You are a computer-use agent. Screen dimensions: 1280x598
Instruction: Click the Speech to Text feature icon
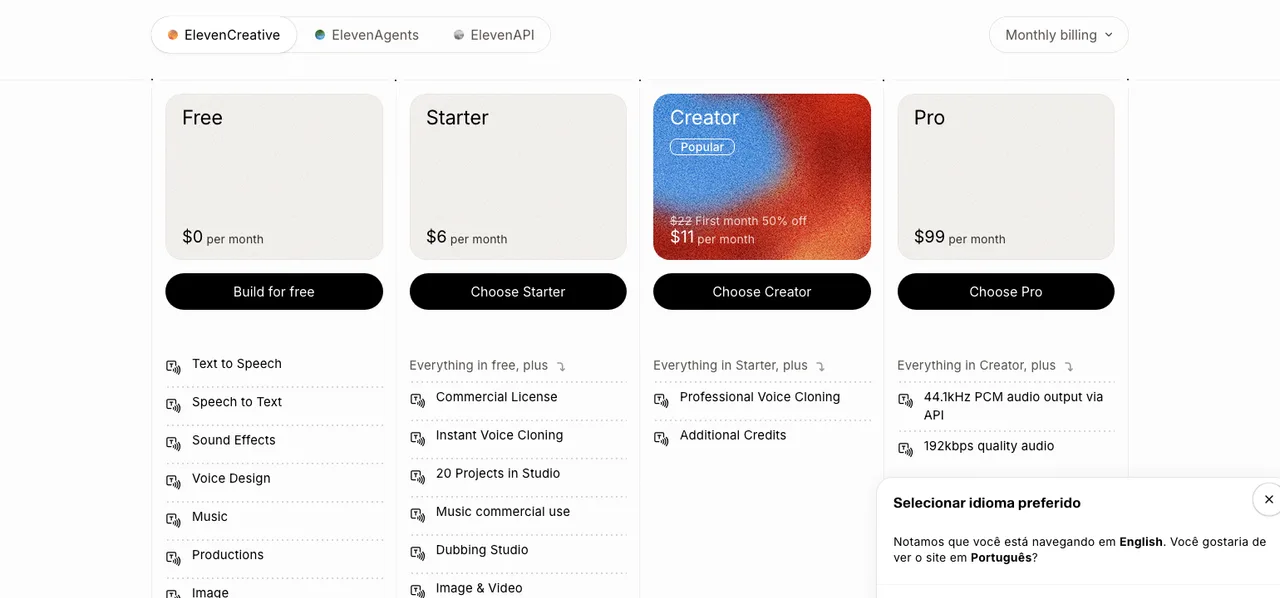(x=173, y=404)
